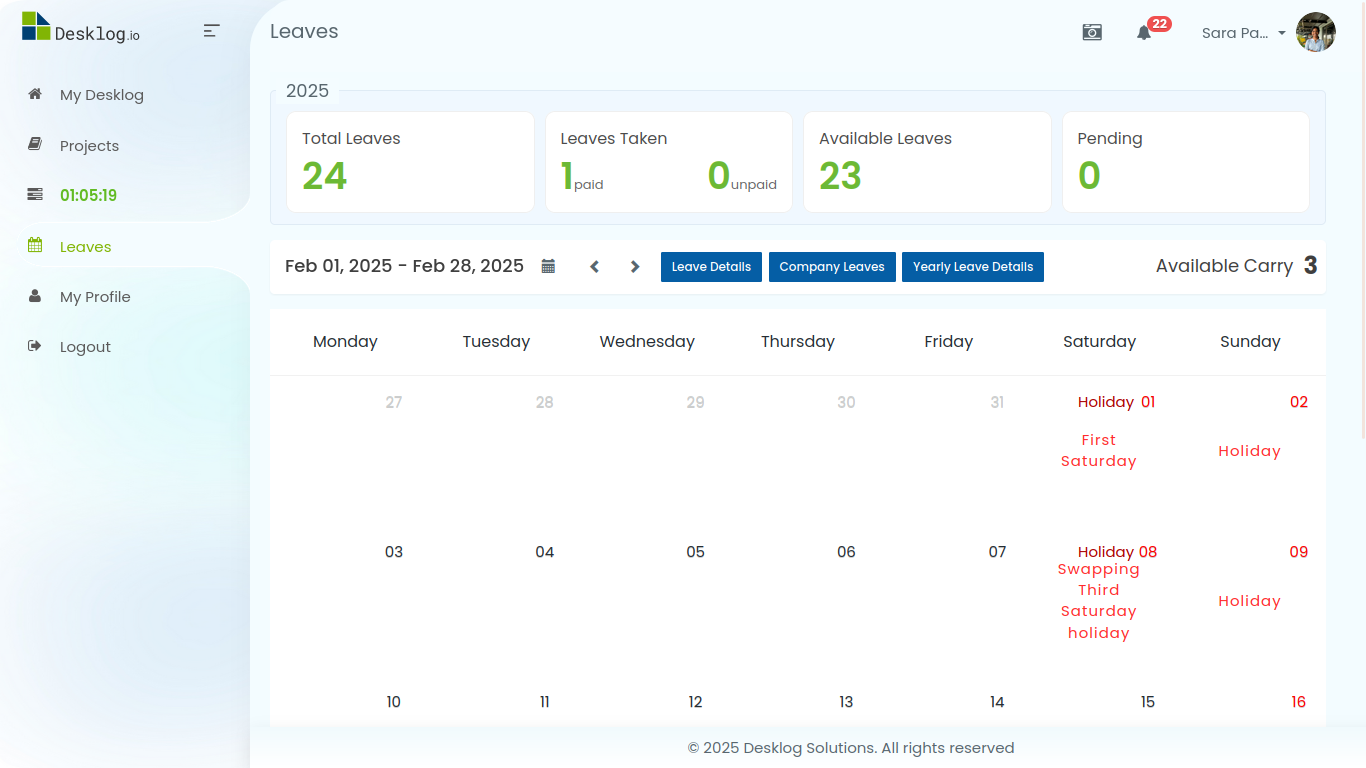The image size is (1366, 768).
Task: Click Swapping Third Saturday holiday label
Action: (x=1099, y=601)
